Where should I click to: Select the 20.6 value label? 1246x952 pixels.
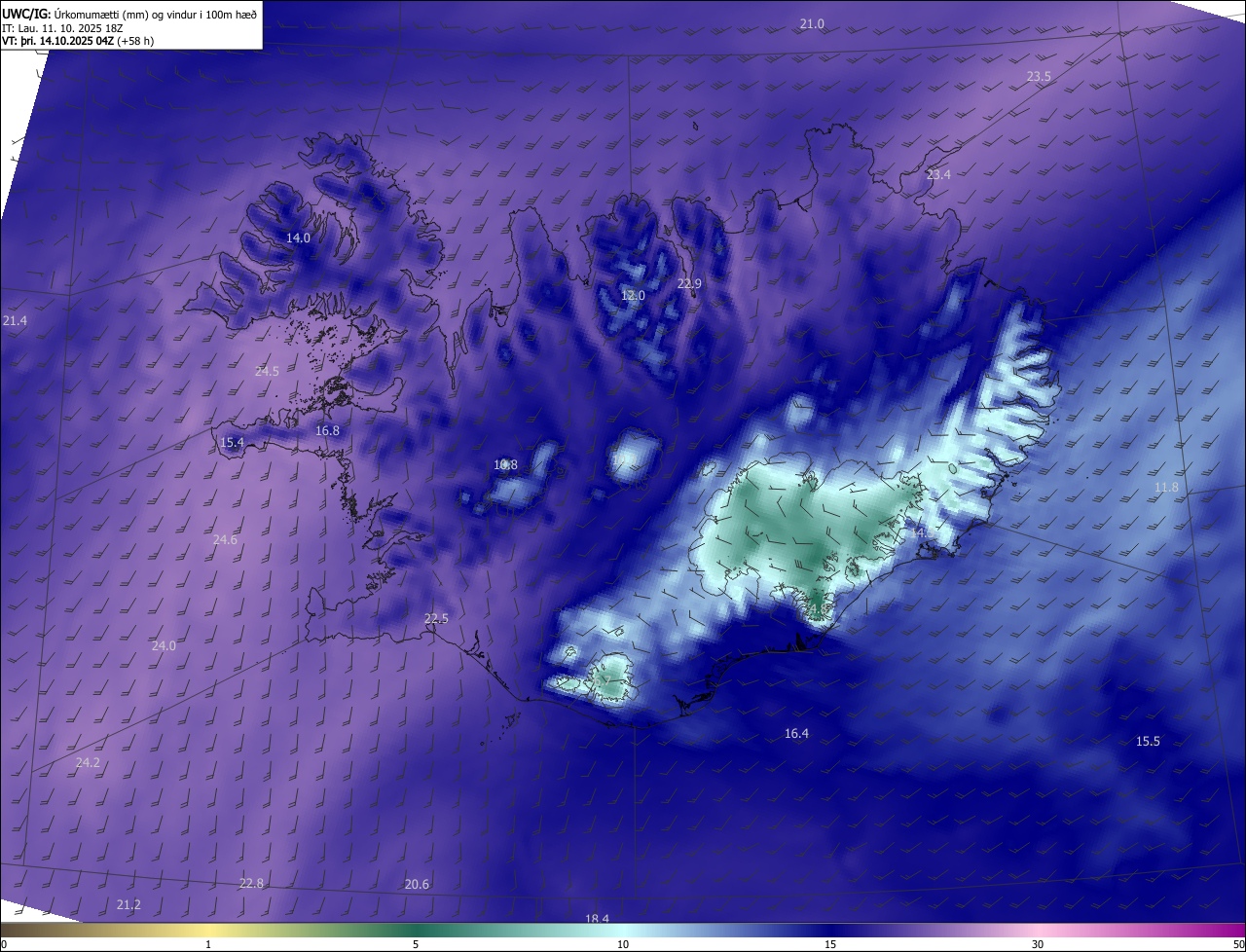(417, 884)
